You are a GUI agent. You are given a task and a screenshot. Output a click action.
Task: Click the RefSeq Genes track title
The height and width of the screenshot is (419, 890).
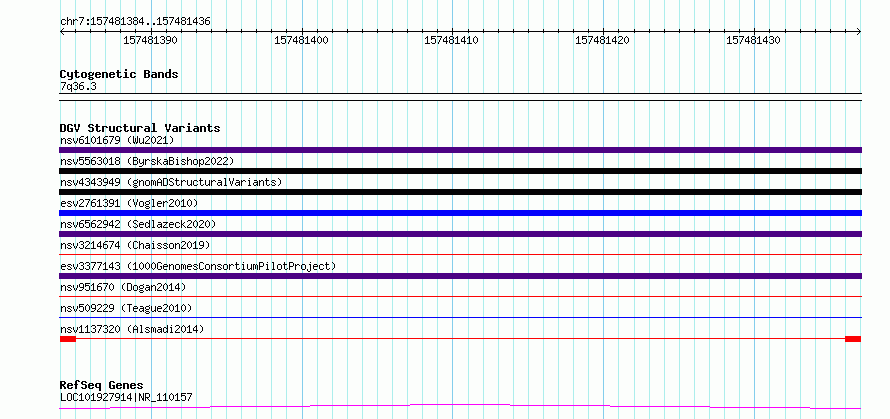tap(102, 386)
